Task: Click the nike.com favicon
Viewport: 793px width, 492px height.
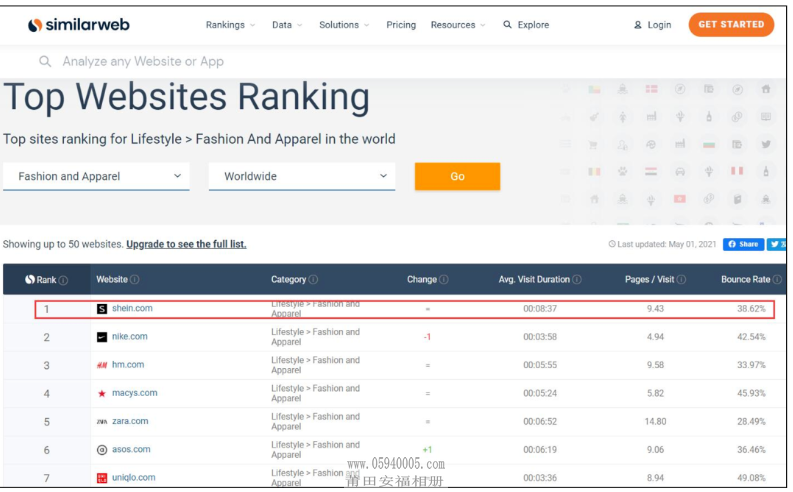Action: [102, 337]
